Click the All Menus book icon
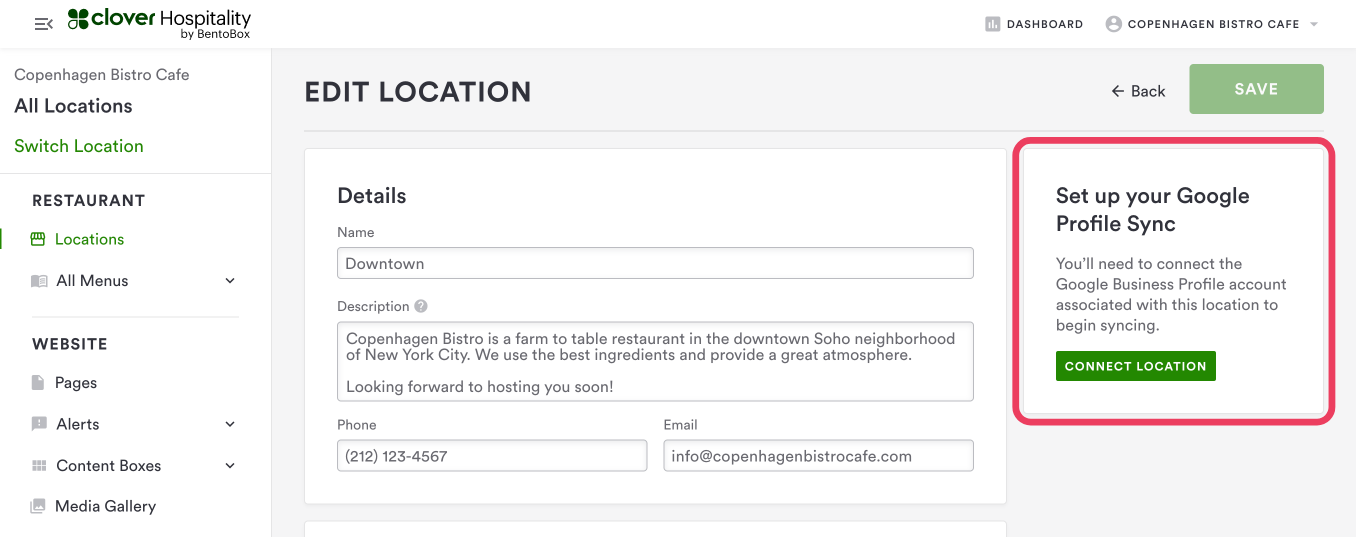 point(39,281)
